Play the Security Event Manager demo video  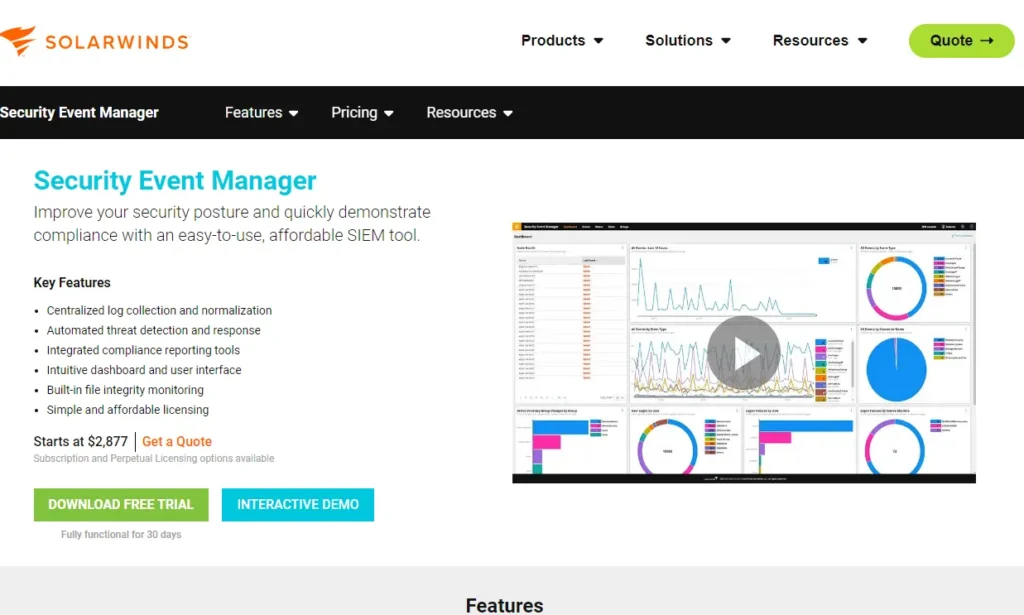coord(743,352)
